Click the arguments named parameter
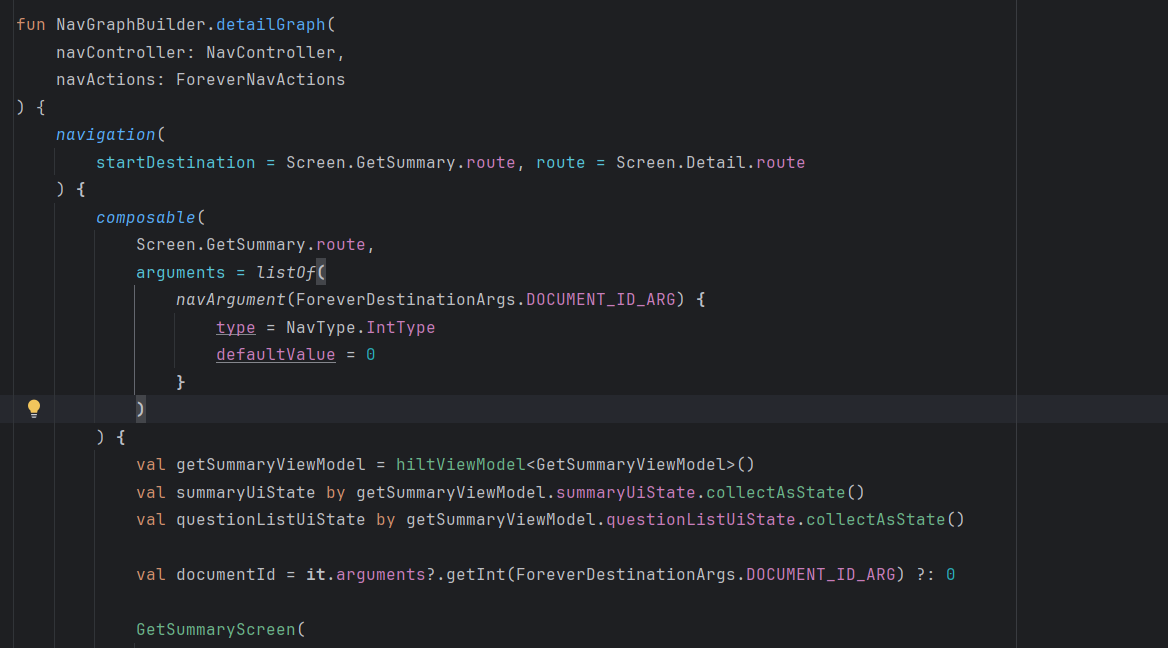 pyautogui.click(x=180, y=273)
